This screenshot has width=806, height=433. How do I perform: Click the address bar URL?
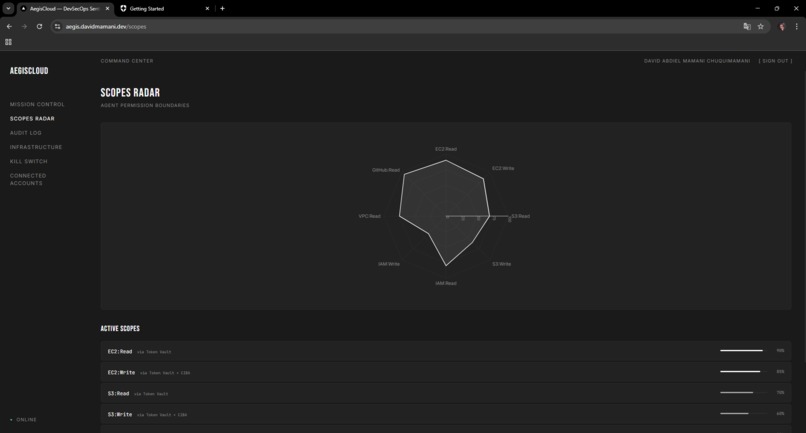click(105, 26)
